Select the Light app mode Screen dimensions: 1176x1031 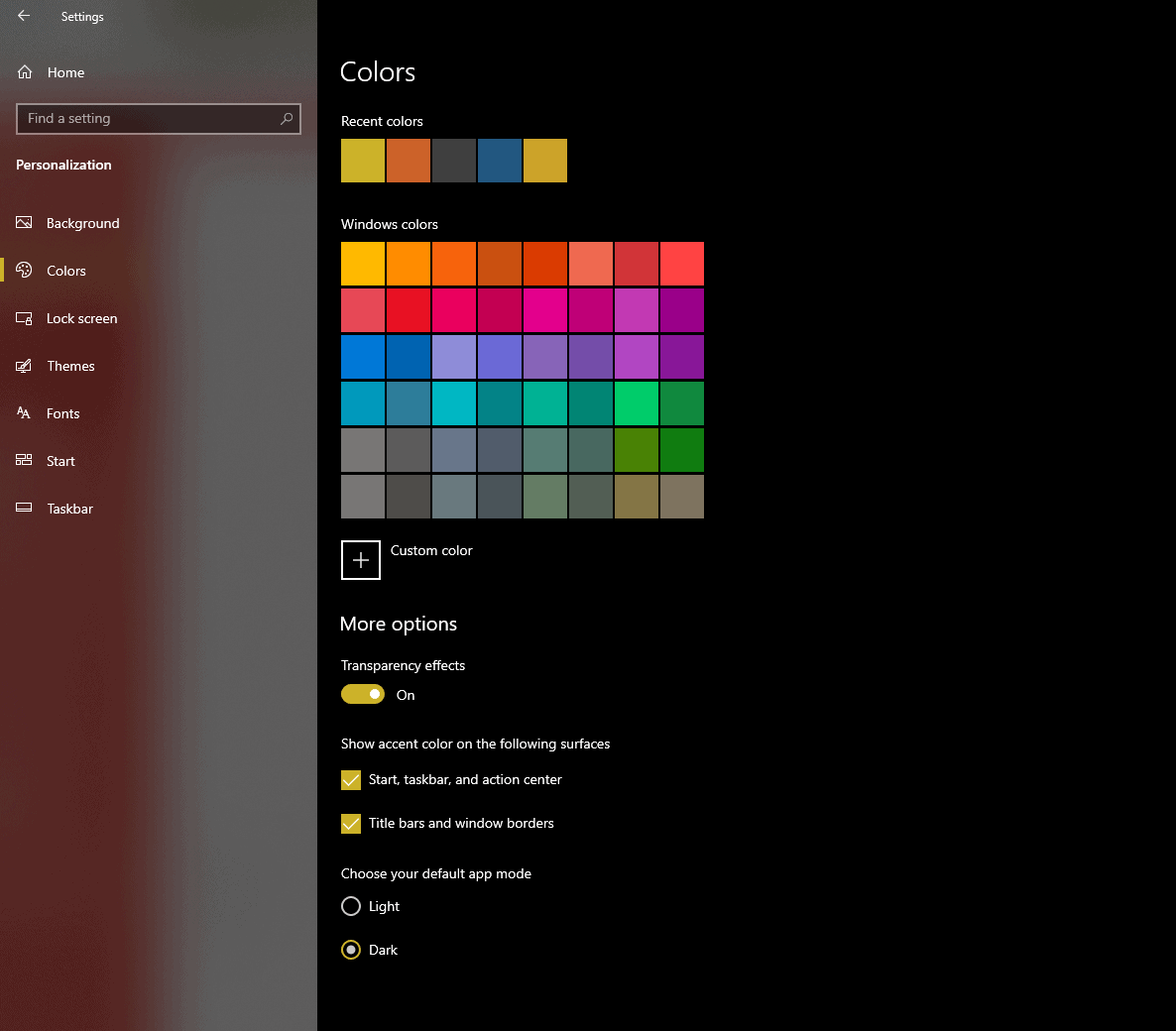tap(351, 906)
